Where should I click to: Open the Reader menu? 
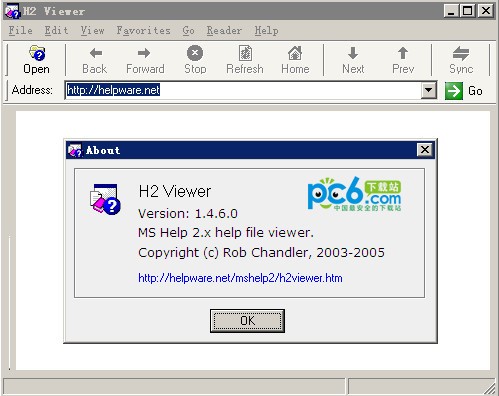pos(224,31)
